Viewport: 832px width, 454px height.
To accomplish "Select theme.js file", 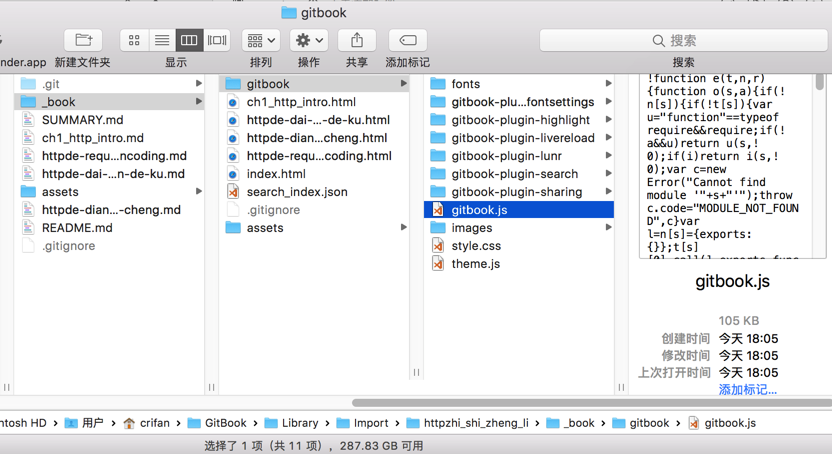I will [519, 264].
